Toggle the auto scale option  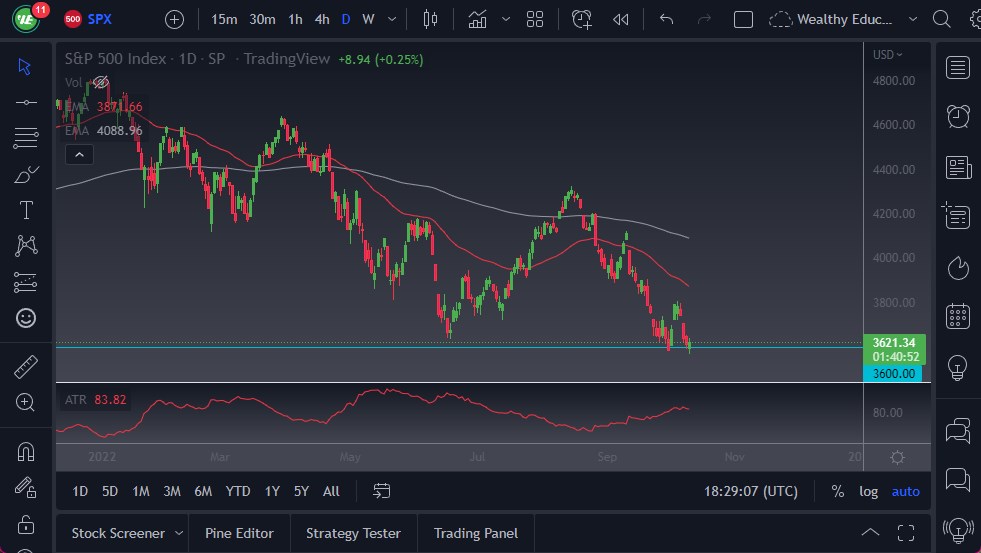(x=905, y=491)
